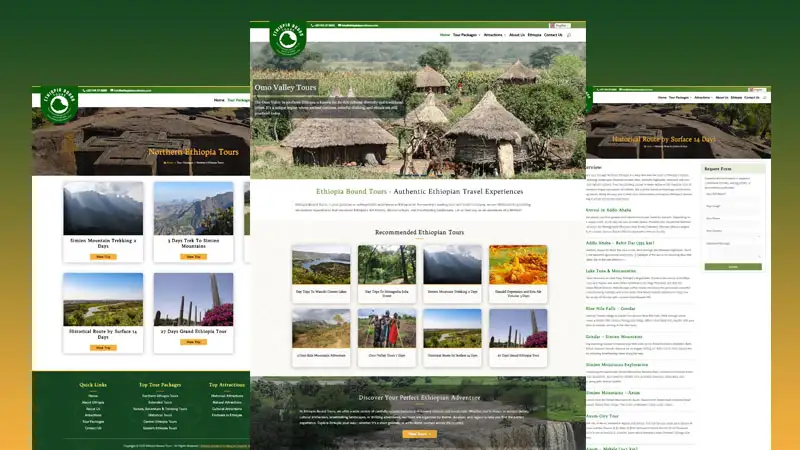Open Historical Route by Surface card on homepage
Screen dimensions: 800x450
coord(452,337)
